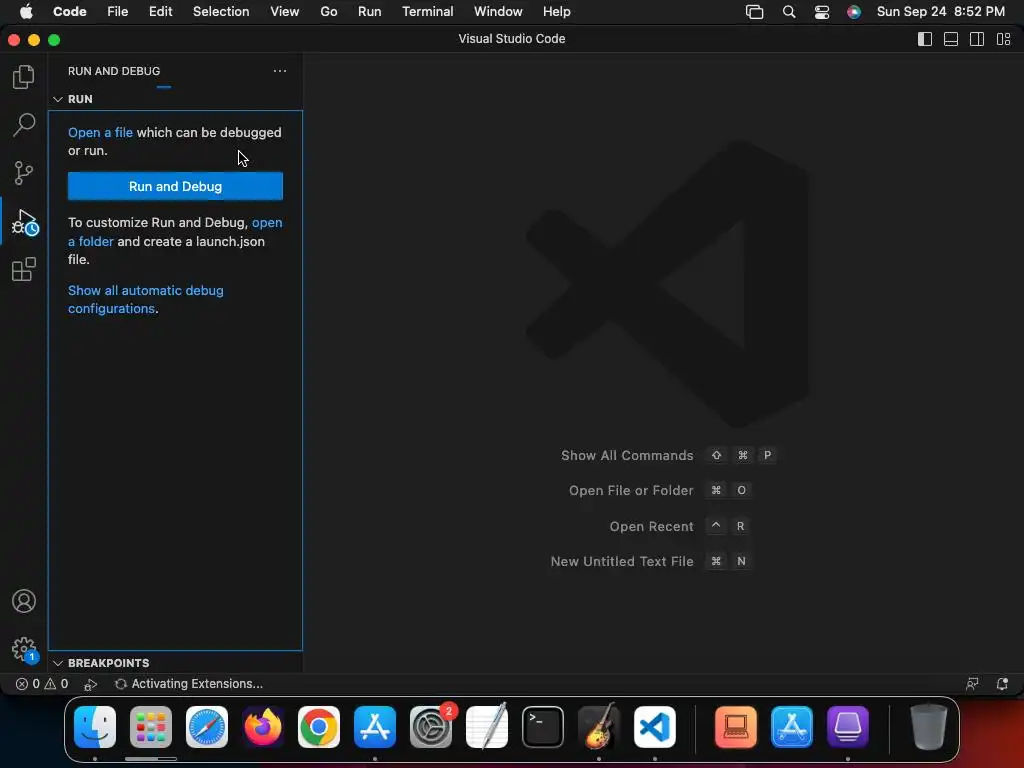Open the Terminal menu

click(428, 12)
